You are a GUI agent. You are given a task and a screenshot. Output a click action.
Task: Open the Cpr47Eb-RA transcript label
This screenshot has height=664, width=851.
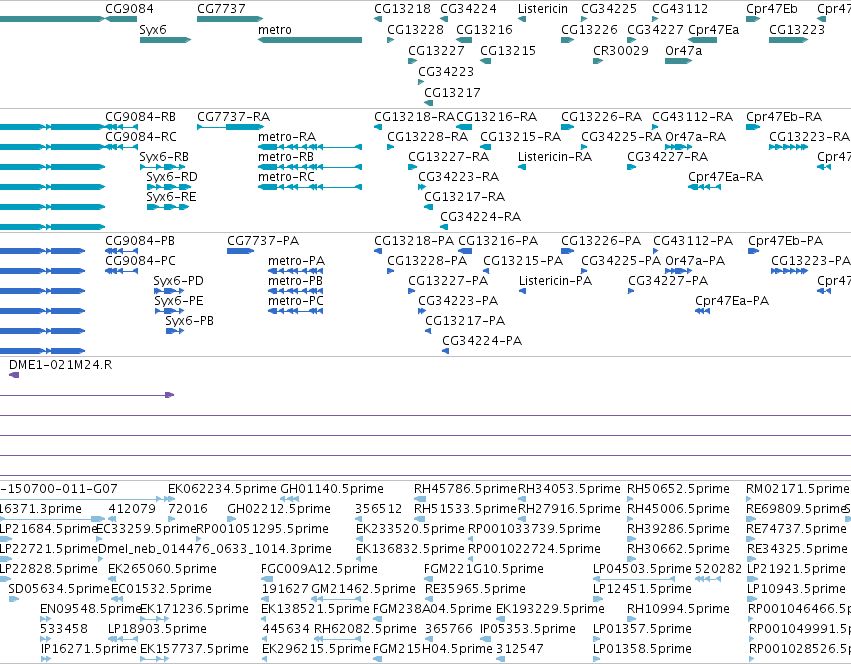784,117
